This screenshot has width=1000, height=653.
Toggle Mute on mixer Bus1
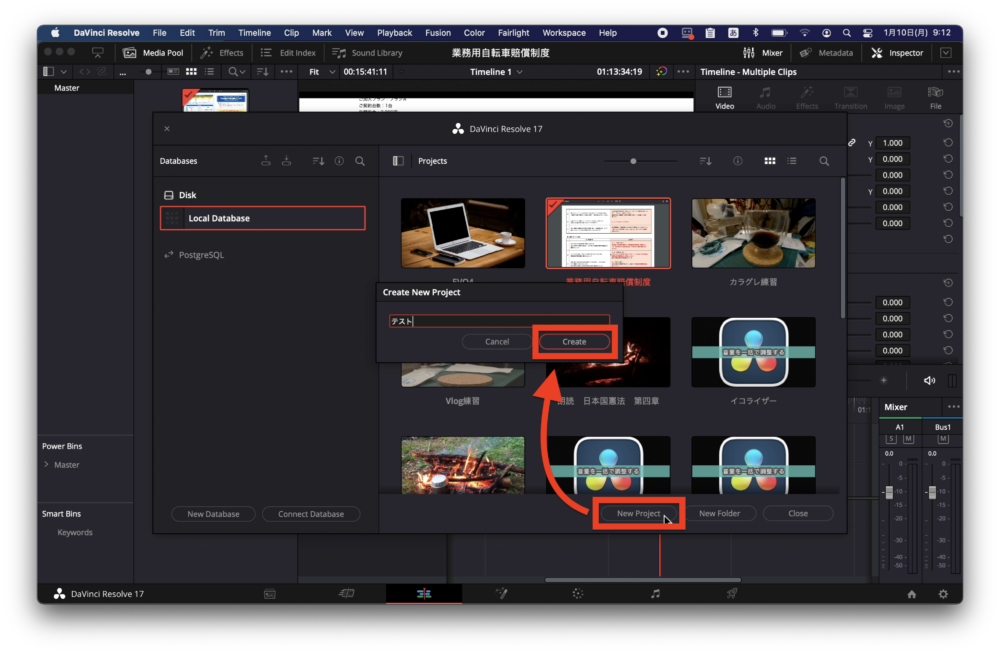coord(943,439)
